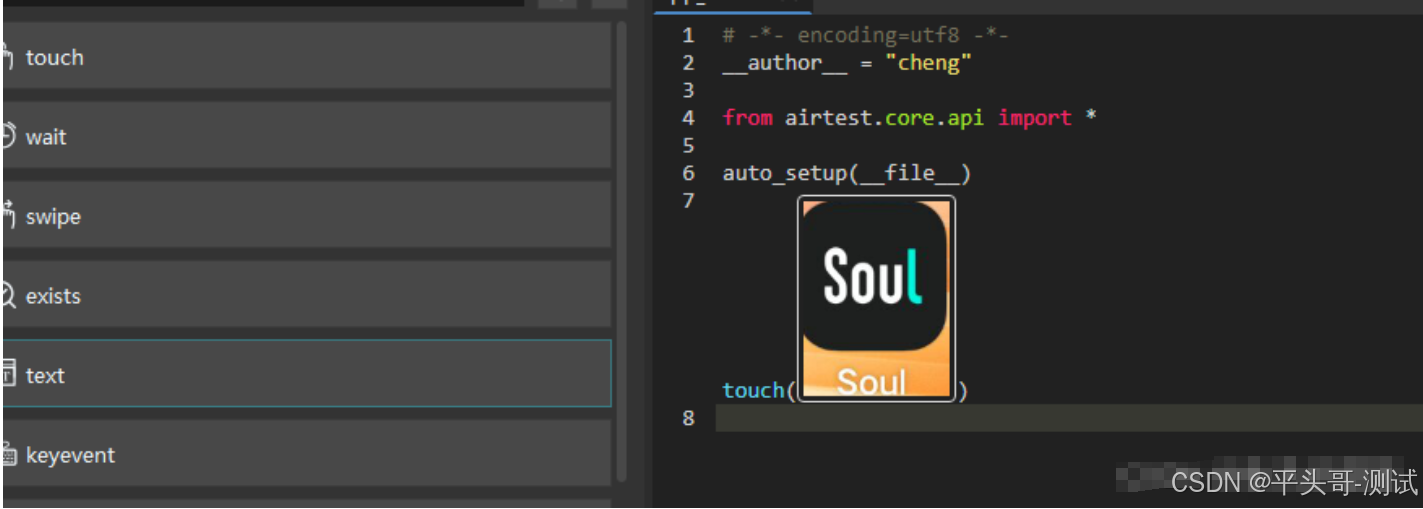This screenshot has height=509, width=1423.
Task: Click the auto_setup(__file__) code line
Action: coord(847,173)
